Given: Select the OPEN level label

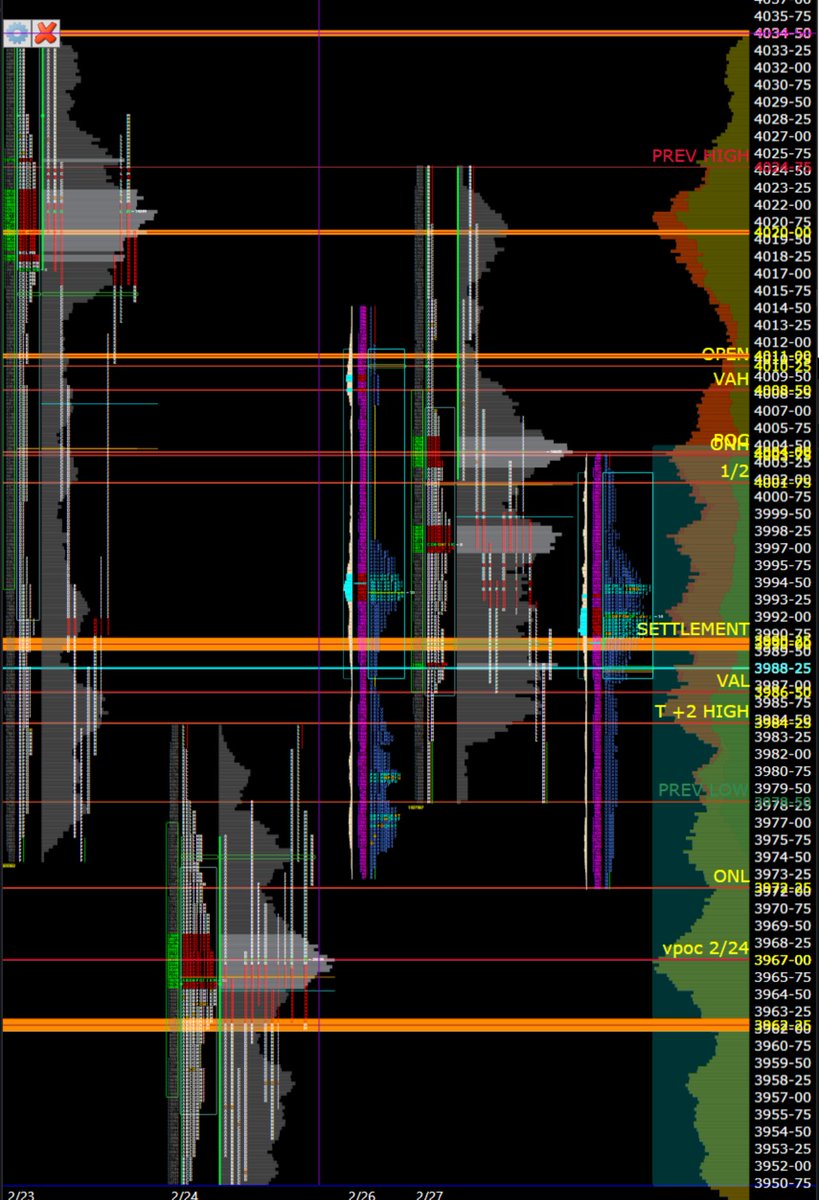Looking at the screenshot, I should pyautogui.click(x=725, y=354).
